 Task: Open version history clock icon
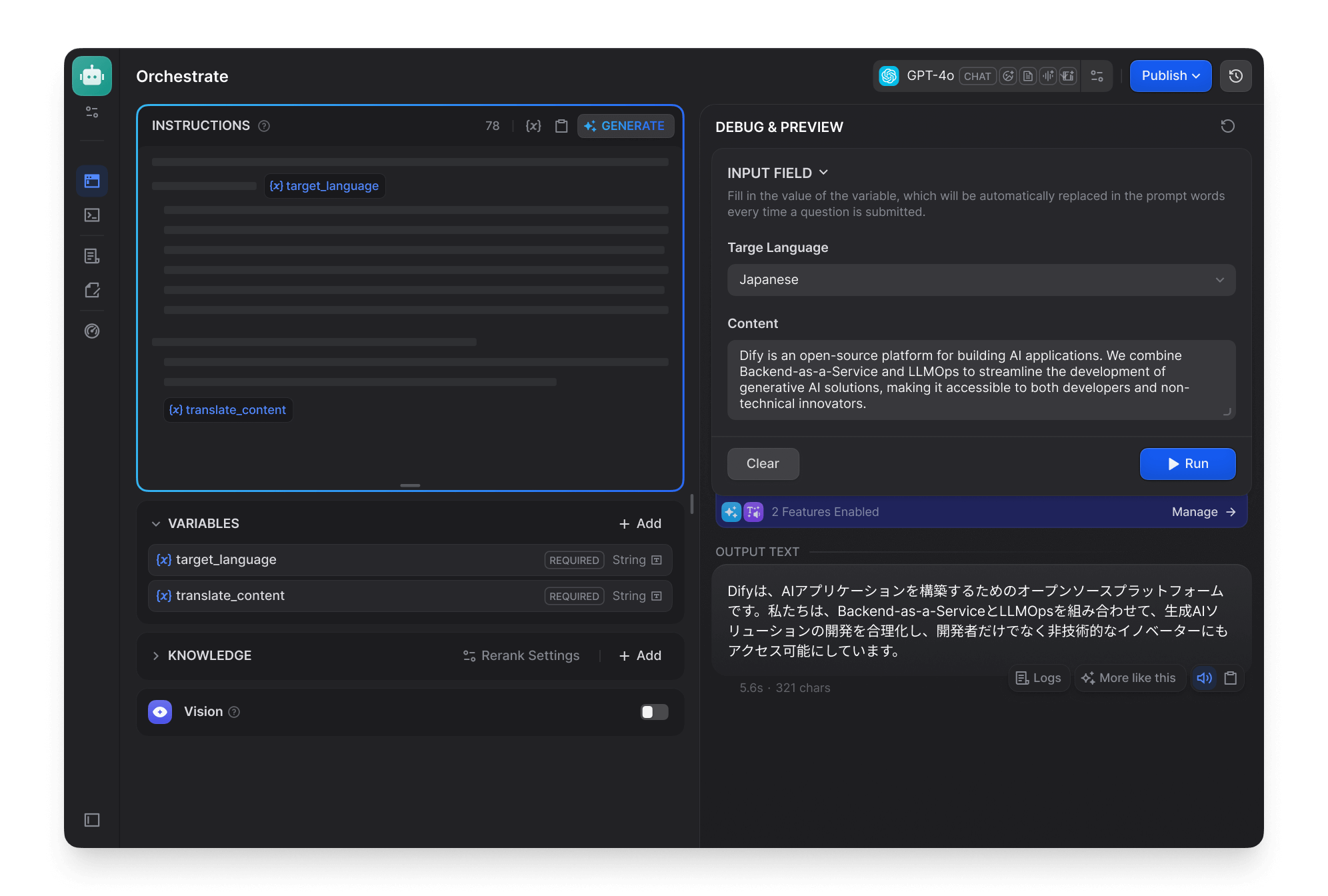click(x=1235, y=76)
